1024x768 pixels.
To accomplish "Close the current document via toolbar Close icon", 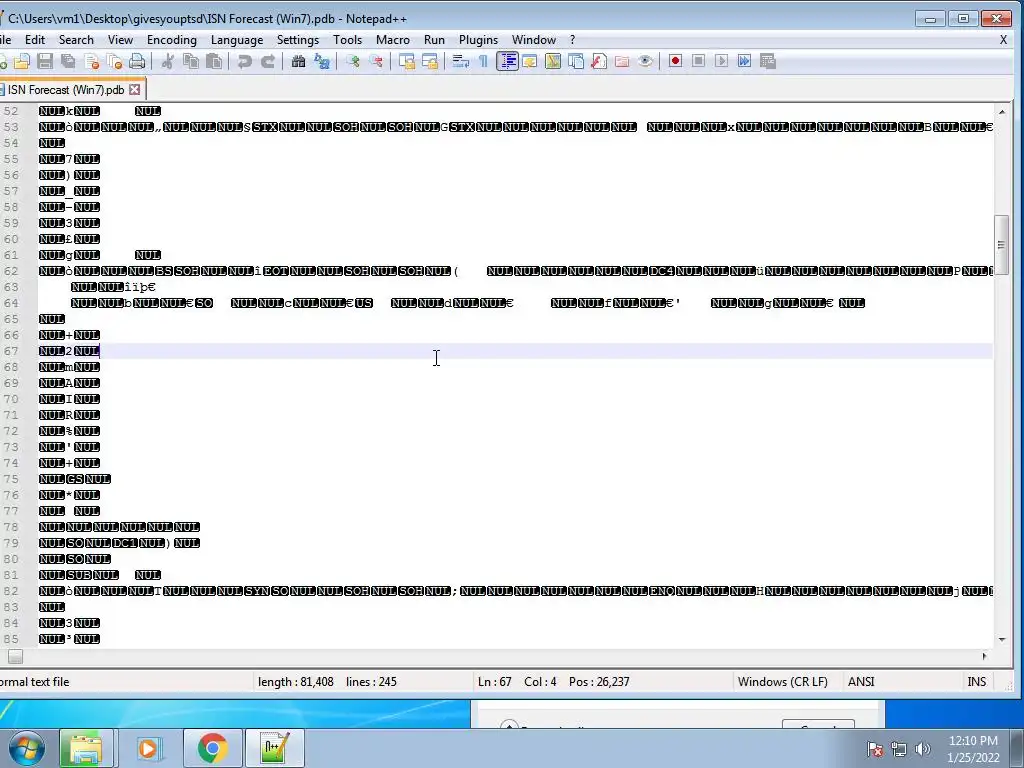I will [91, 61].
